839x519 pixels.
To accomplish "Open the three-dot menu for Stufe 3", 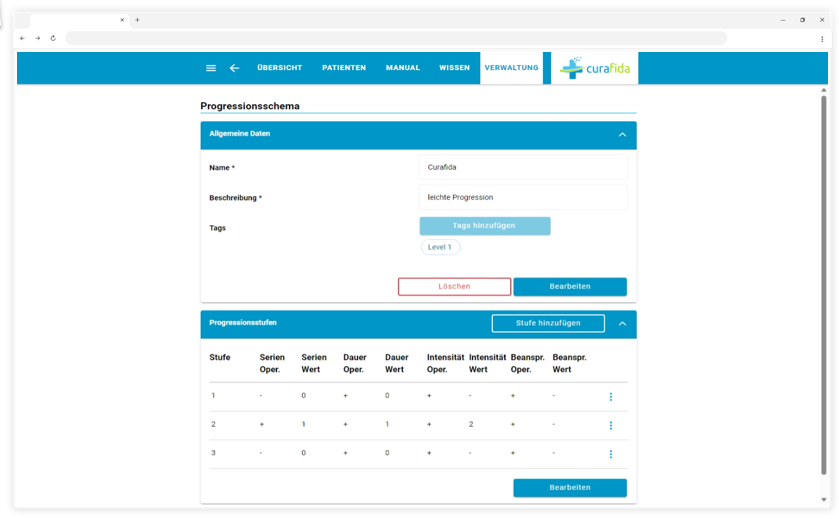I will [x=611, y=454].
